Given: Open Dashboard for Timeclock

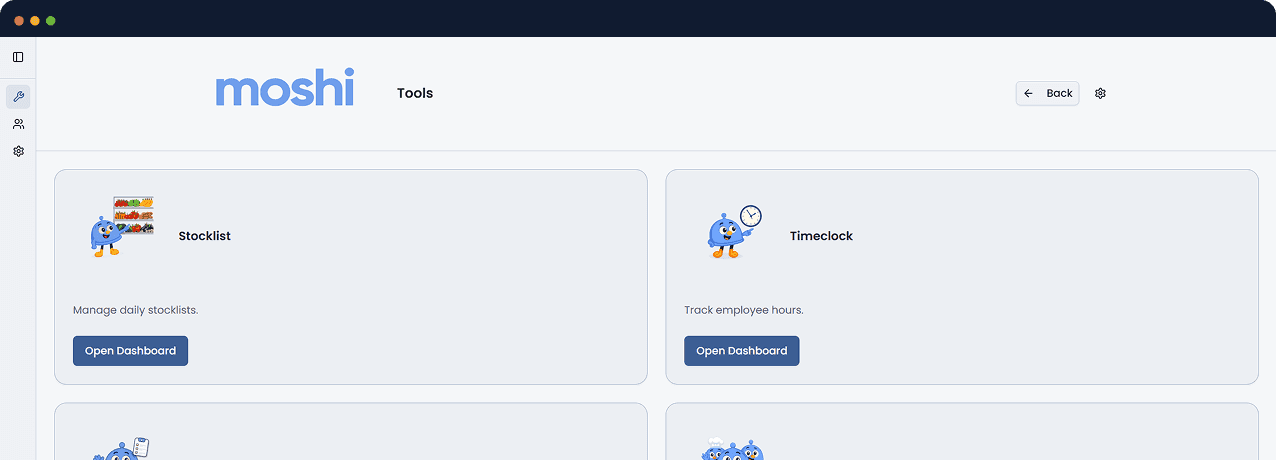Looking at the screenshot, I should (x=741, y=351).
